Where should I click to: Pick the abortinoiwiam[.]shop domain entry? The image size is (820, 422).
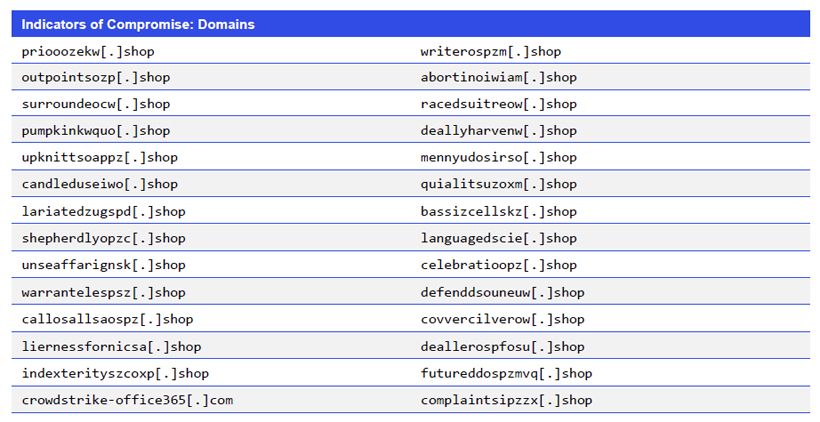(x=499, y=77)
